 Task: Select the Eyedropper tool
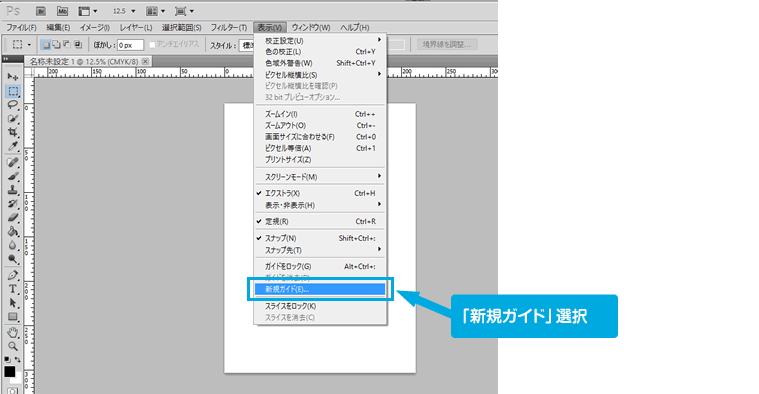(13, 146)
